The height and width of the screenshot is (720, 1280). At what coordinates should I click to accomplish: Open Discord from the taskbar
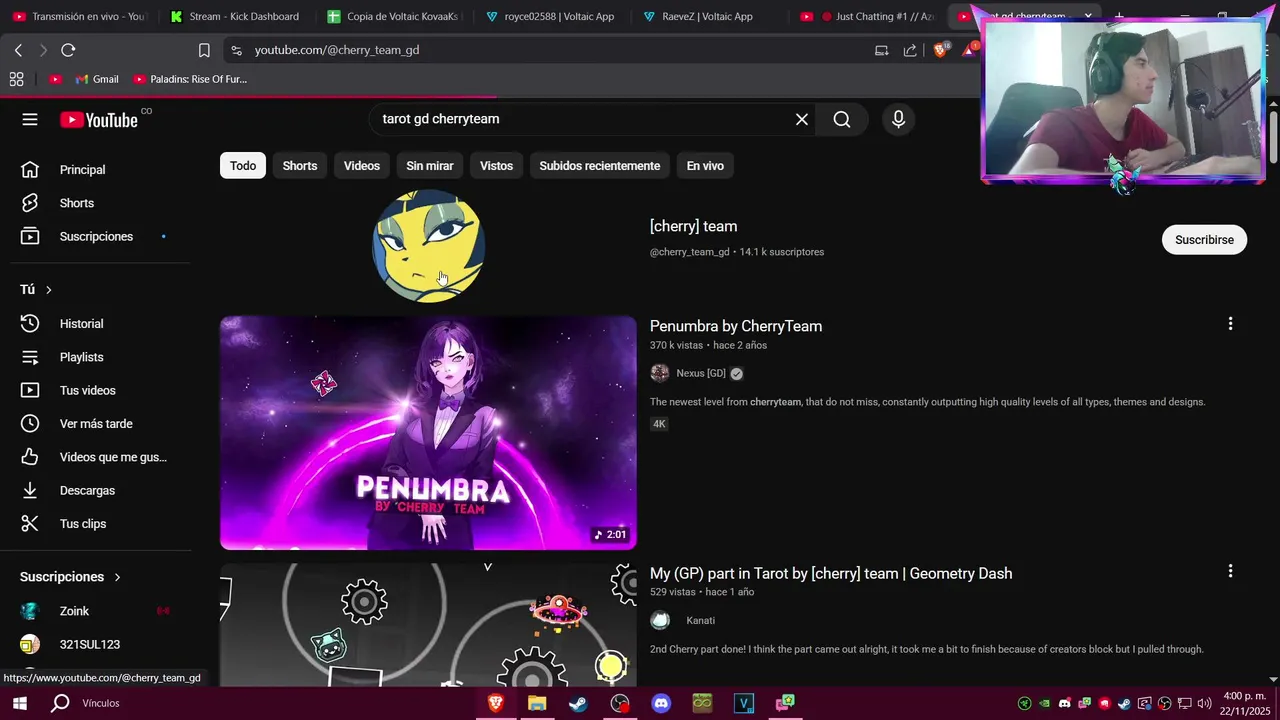coord(661,703)
